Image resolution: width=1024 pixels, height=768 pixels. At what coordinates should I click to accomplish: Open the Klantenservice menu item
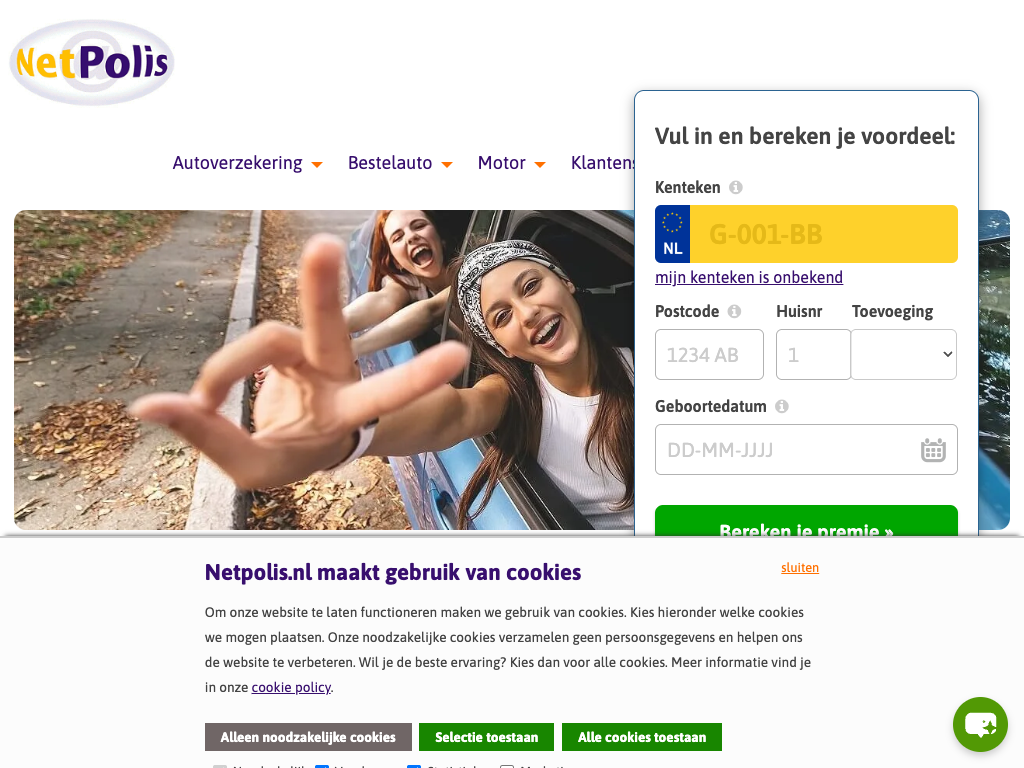pyautogui.click(x=602, y=163)
